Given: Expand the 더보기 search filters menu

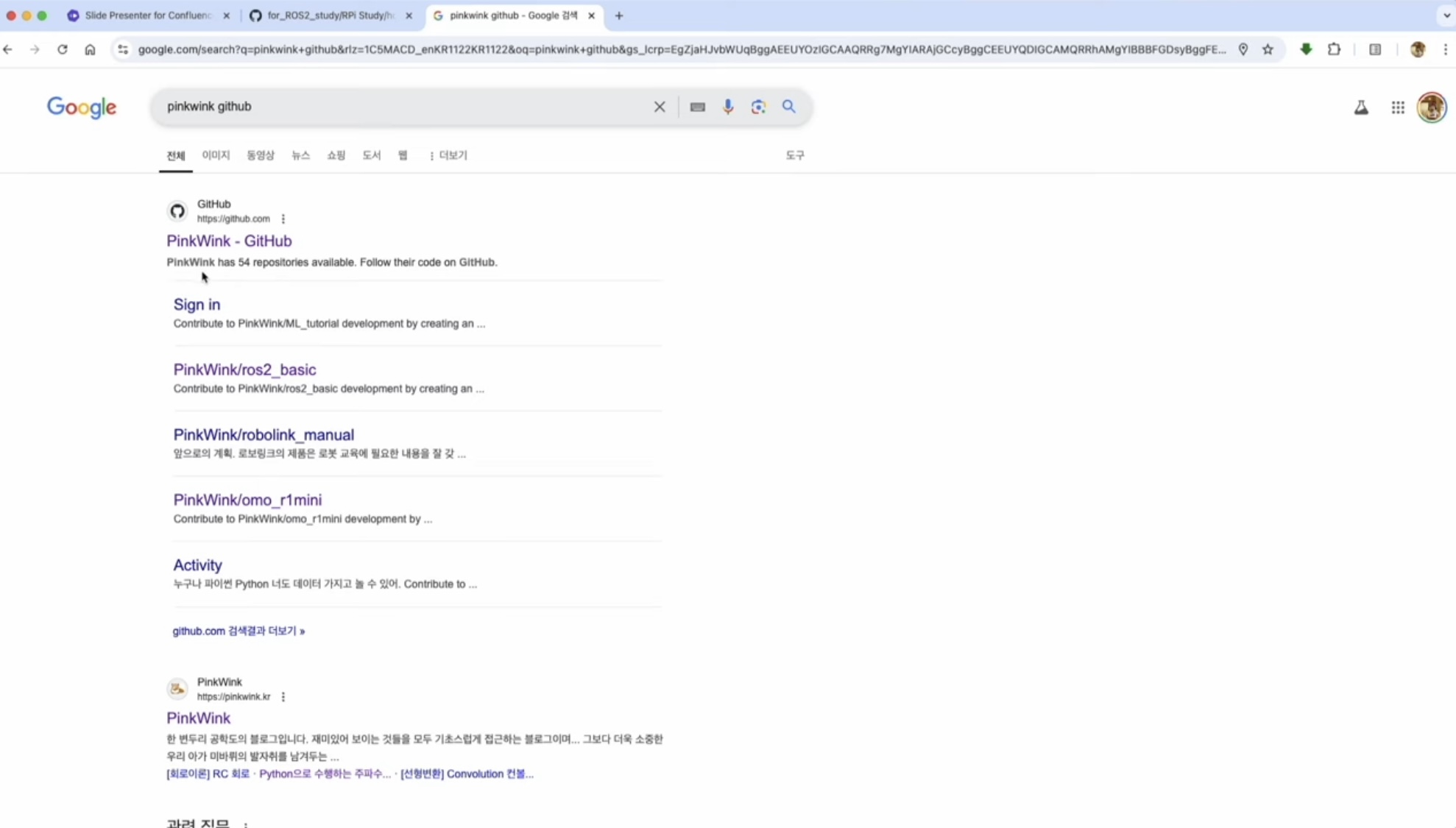Looking at the screenshot, I should (x=448, y=155).
